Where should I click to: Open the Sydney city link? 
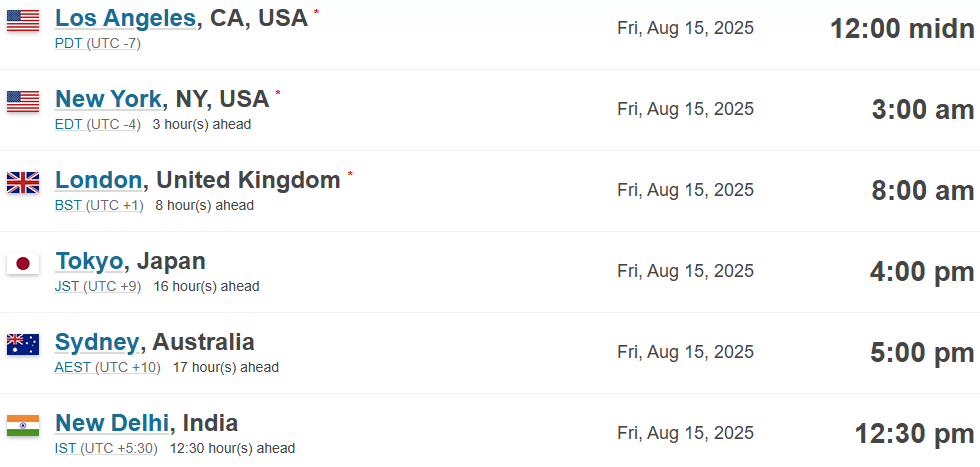pyautogui.click(x=97, y=343)
